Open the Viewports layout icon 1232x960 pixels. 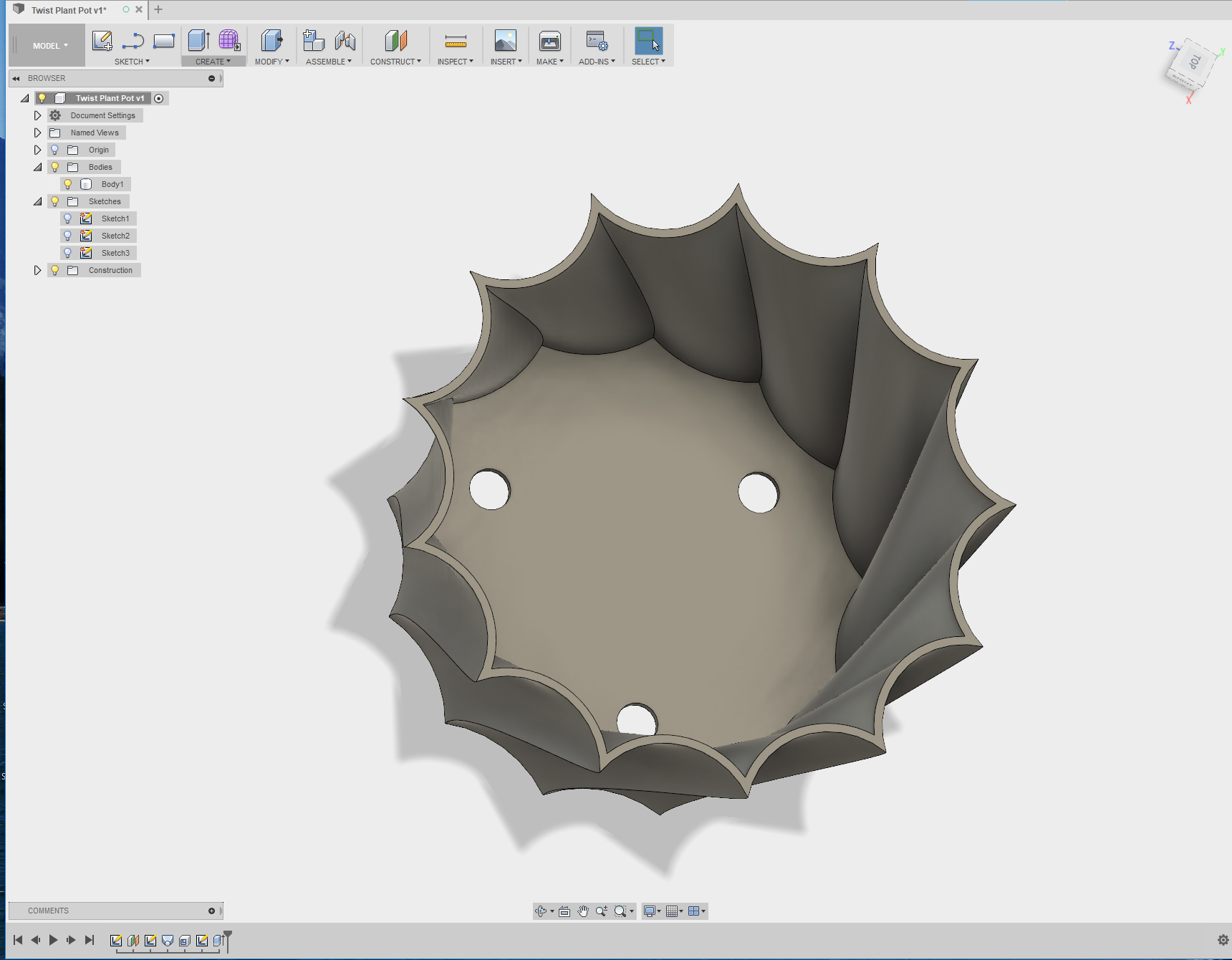click(x=694, y=911)
